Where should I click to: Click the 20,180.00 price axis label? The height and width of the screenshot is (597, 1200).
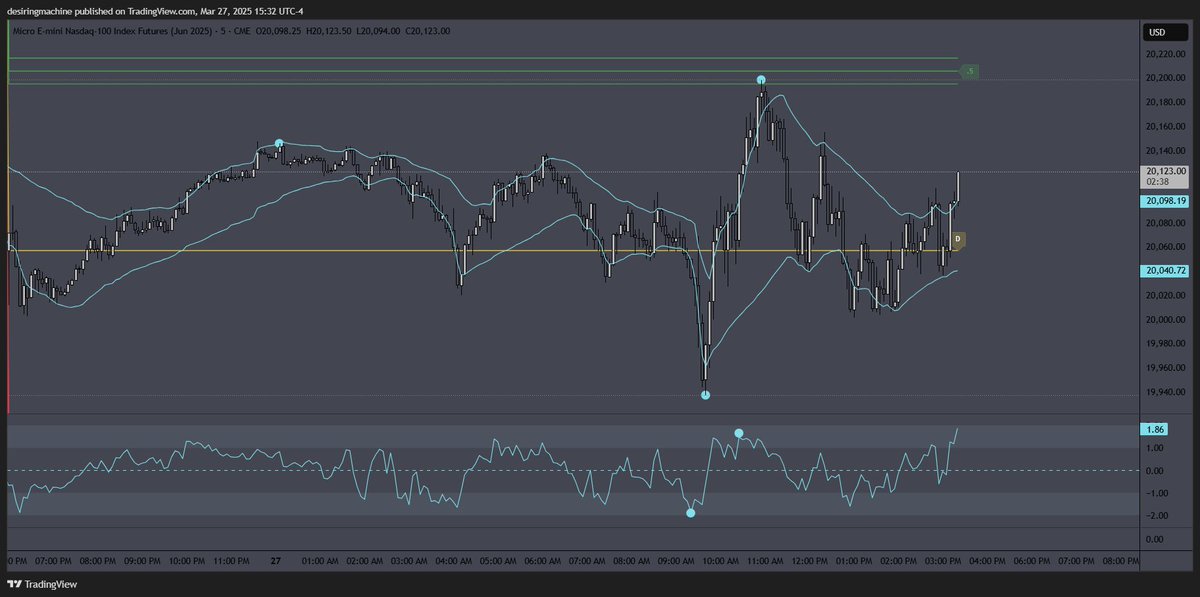[x=1167, y=102]
